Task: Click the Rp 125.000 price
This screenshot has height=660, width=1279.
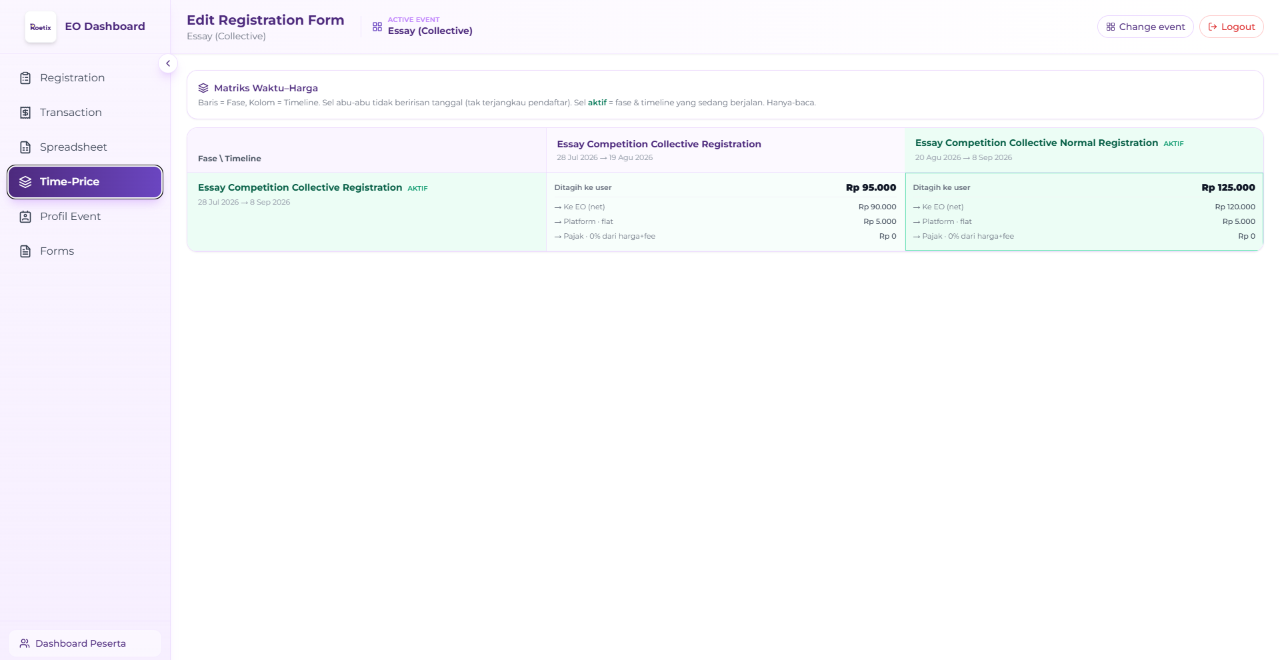Action: tap(1228, 187)
